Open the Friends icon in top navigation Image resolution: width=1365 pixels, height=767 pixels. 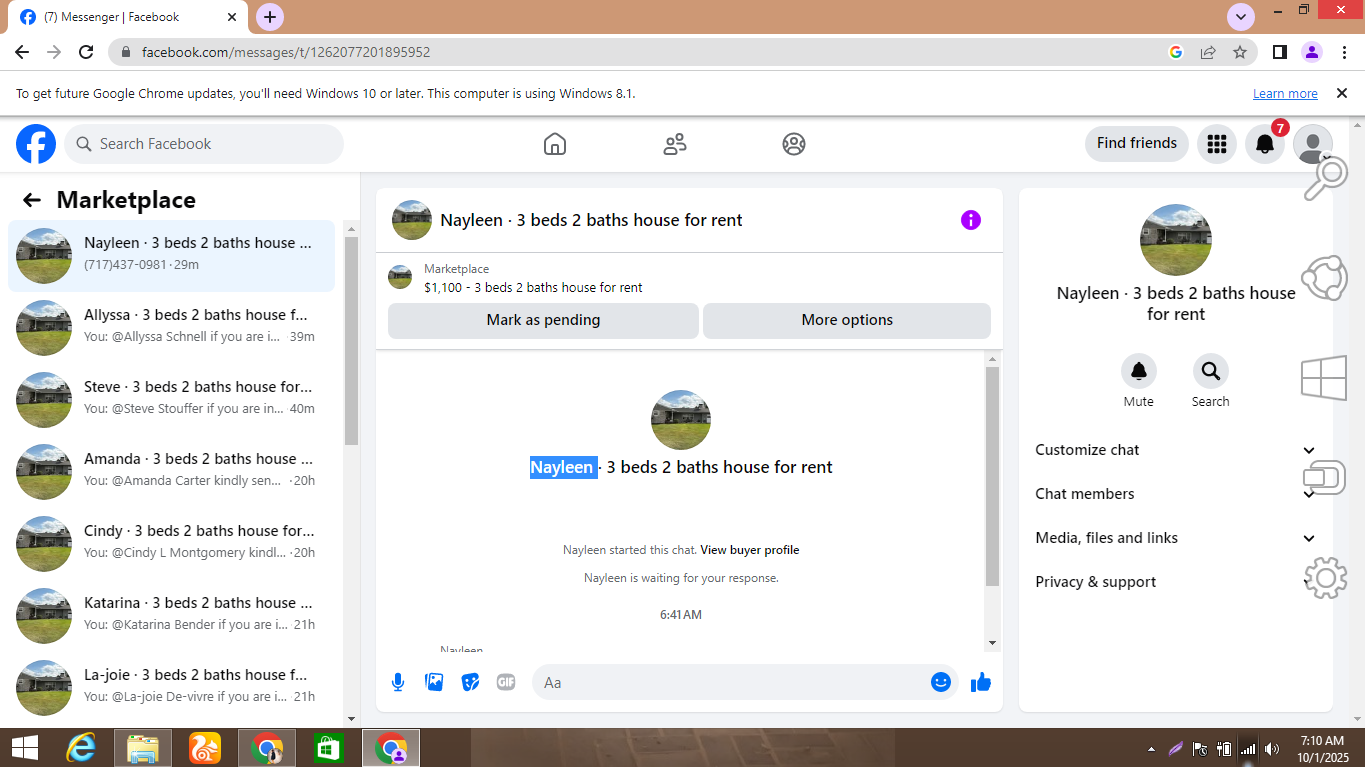tap(675, 144)
